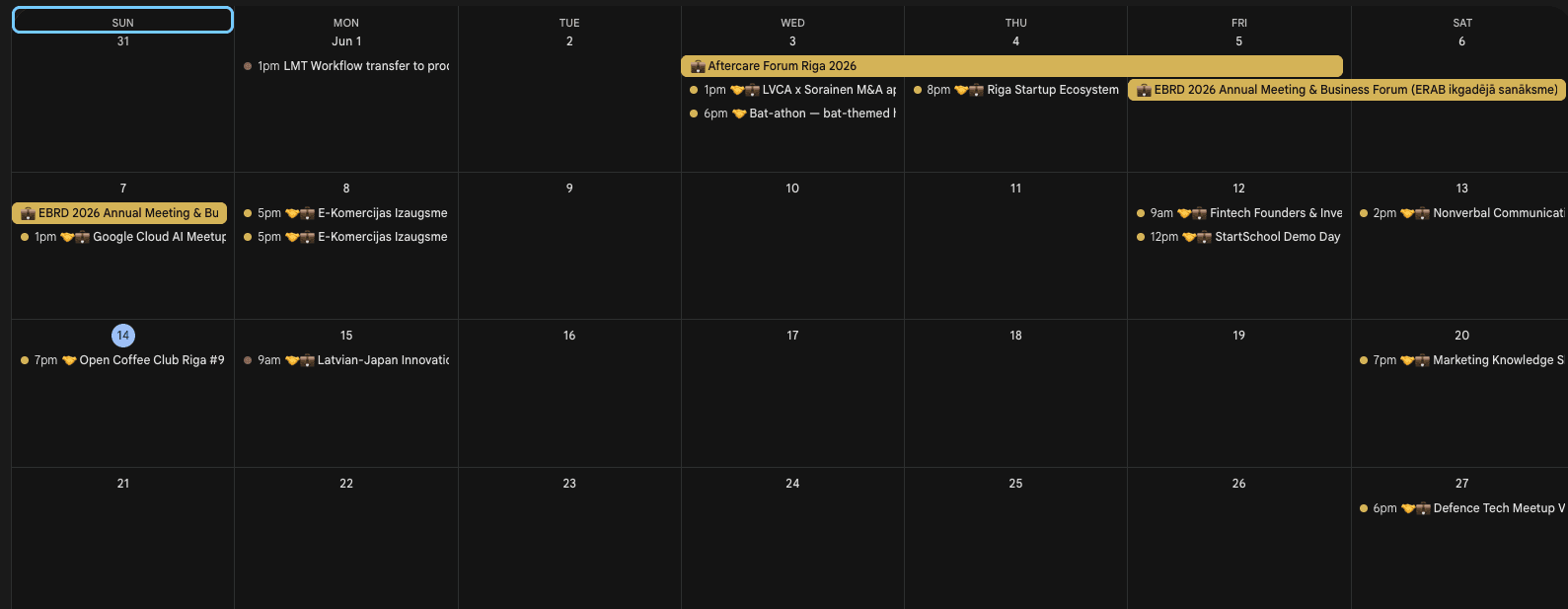
Task: Open the 2pm Nonverbal Communication event
Action: (x=1461, y=213)
